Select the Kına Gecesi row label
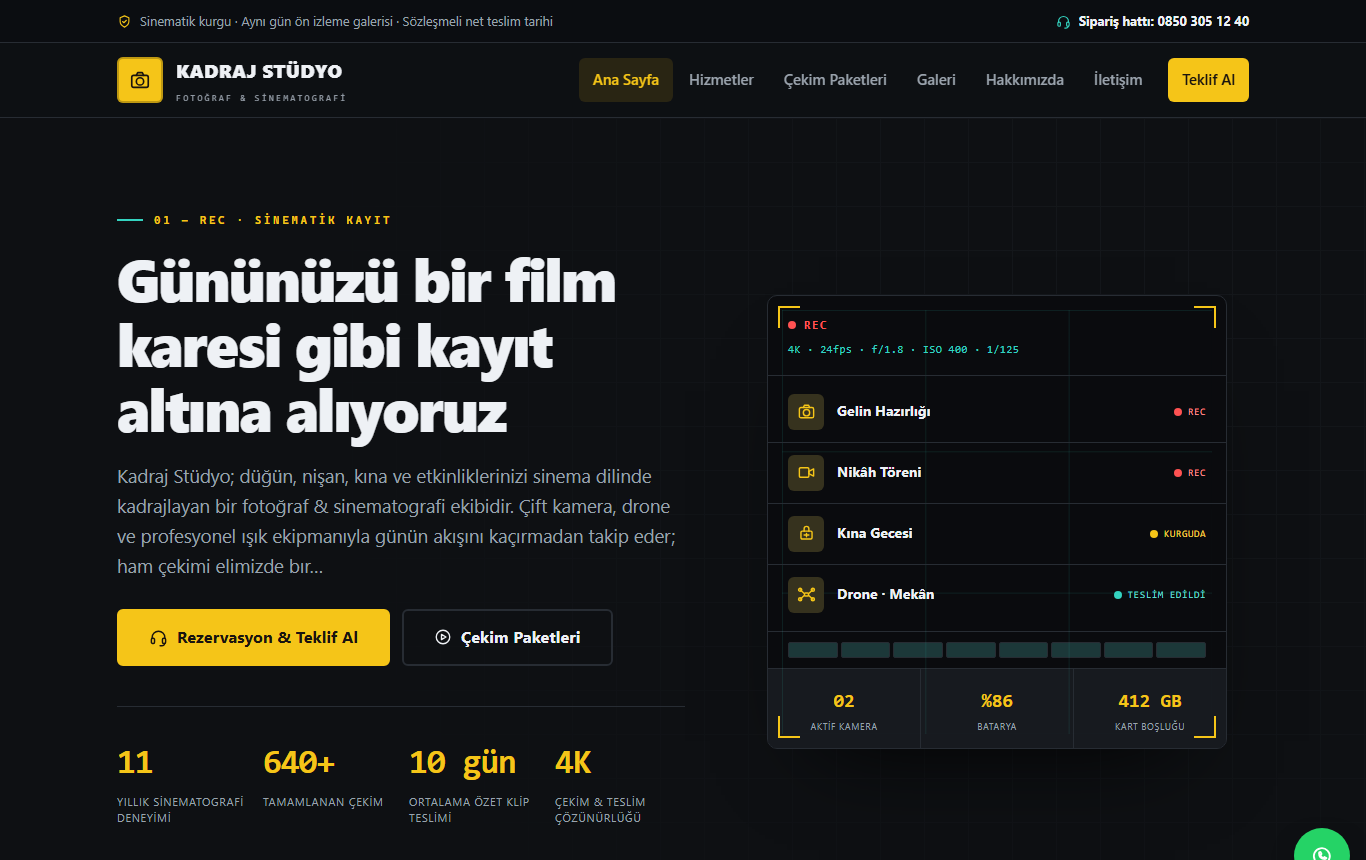 click(x=875, y=534)
